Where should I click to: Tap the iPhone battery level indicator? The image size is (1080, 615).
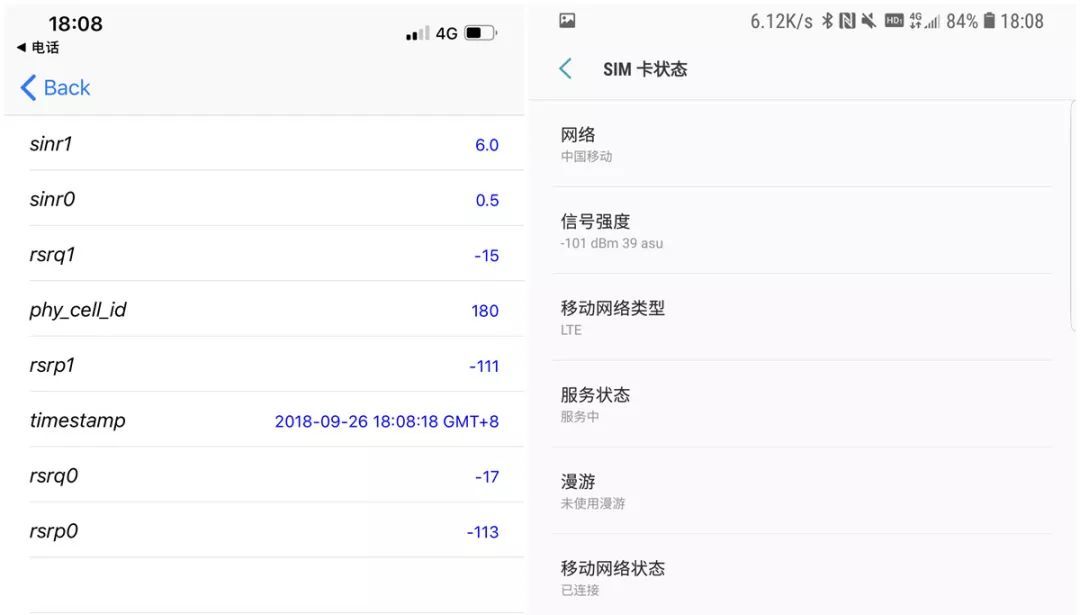coord(480,32)
